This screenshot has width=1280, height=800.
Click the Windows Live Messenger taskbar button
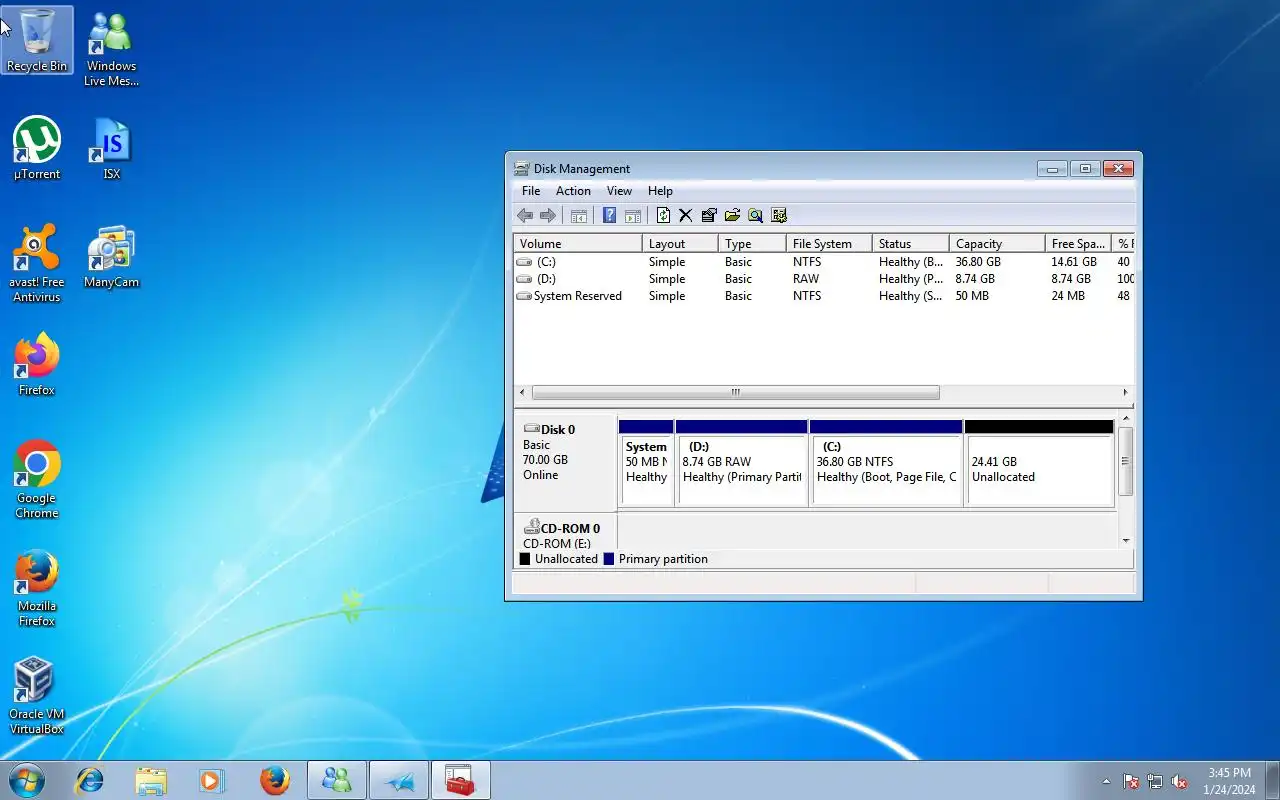337,780
